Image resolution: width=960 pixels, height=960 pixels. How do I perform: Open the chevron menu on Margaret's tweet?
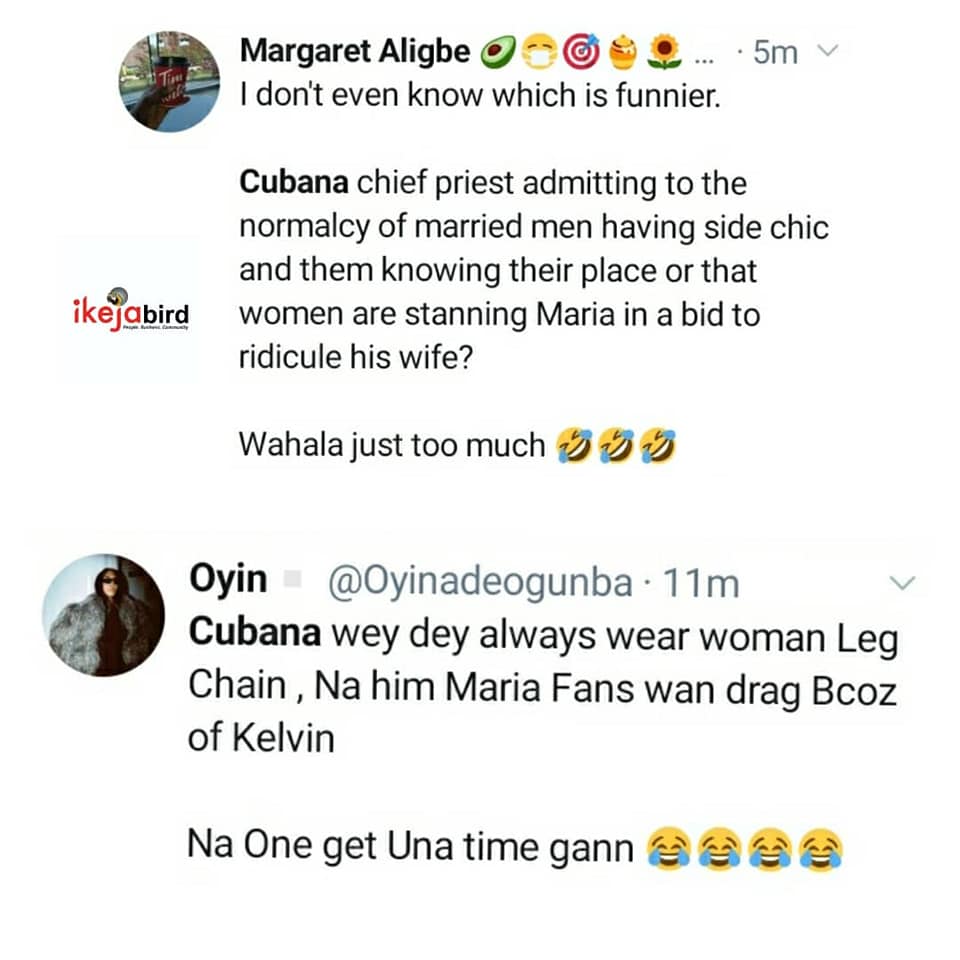827,50
